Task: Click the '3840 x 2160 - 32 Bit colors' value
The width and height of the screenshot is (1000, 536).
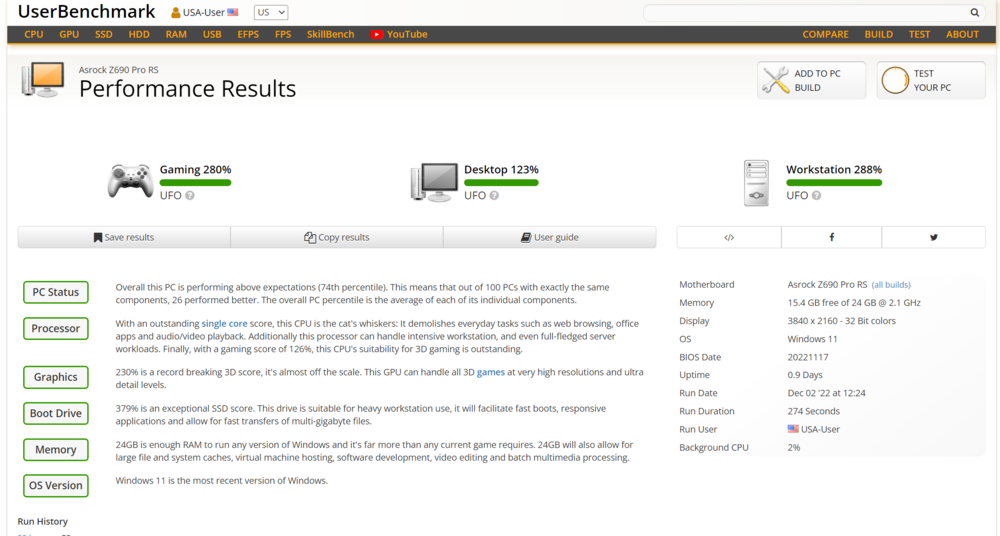Action: pyautogui.click(x=841, y=321)
